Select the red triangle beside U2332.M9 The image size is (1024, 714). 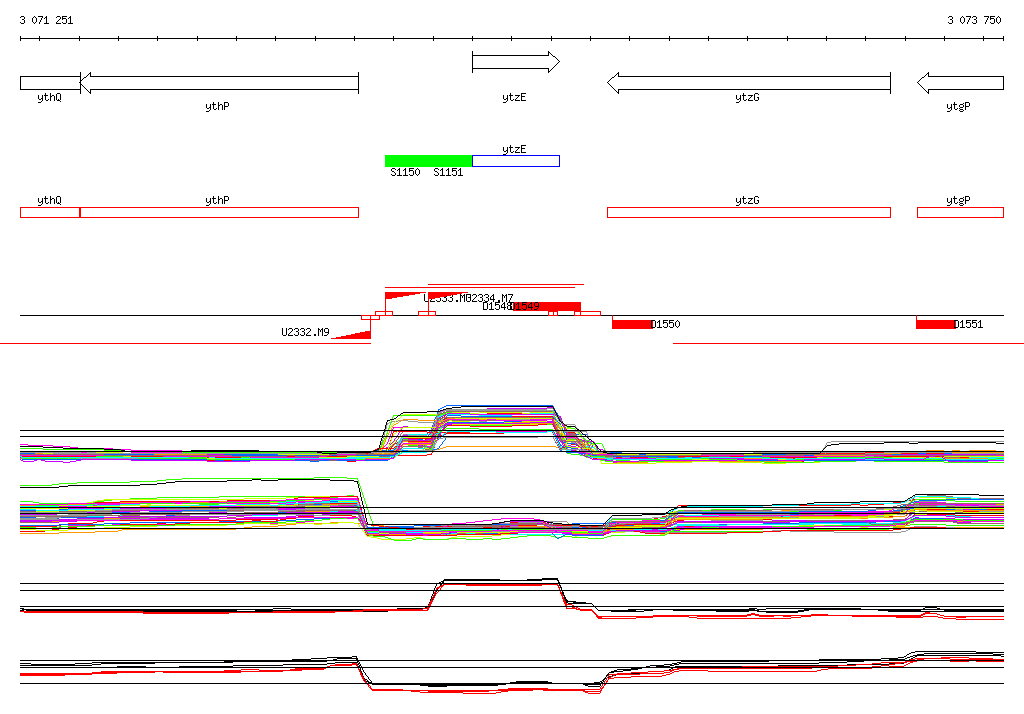352,334
